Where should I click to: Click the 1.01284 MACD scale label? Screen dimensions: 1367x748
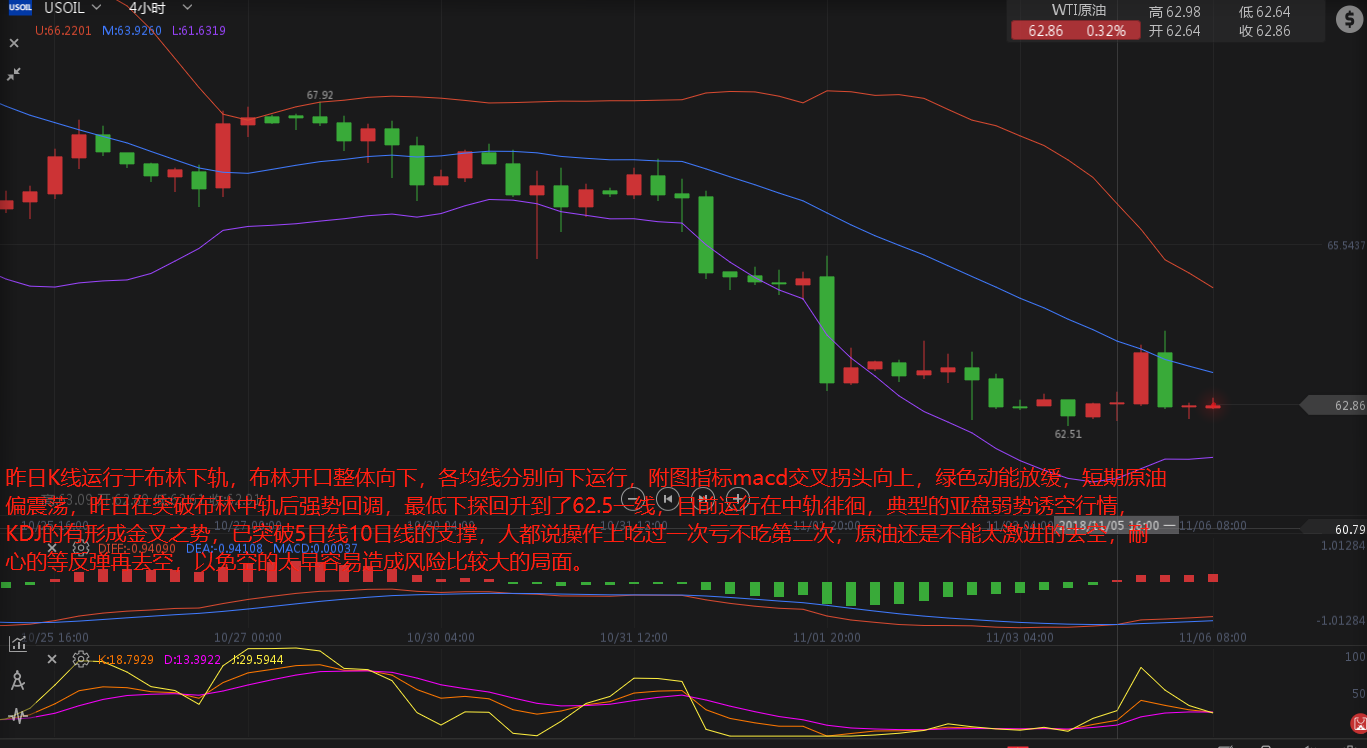tap(1344, 546)
